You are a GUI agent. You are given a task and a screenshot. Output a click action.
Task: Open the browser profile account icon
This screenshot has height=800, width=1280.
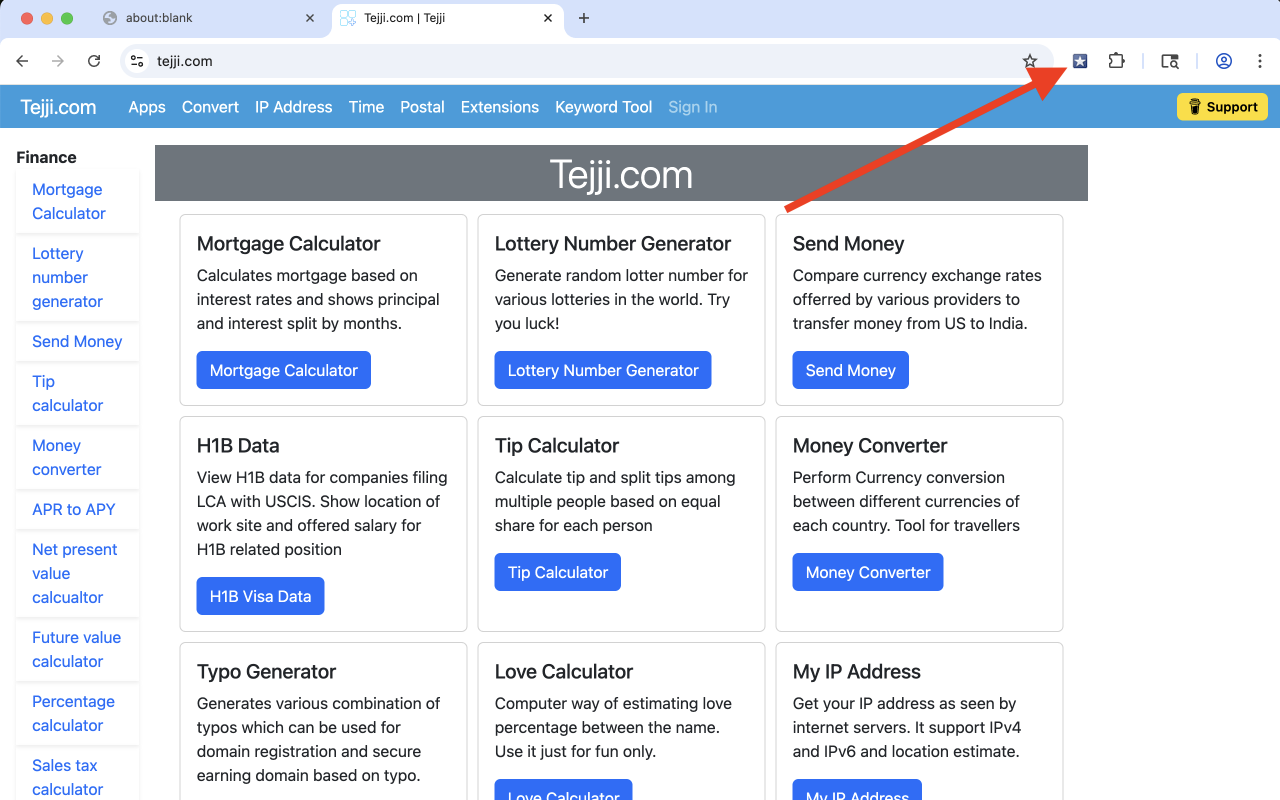pyautogui.click(x=1224, y=61)
